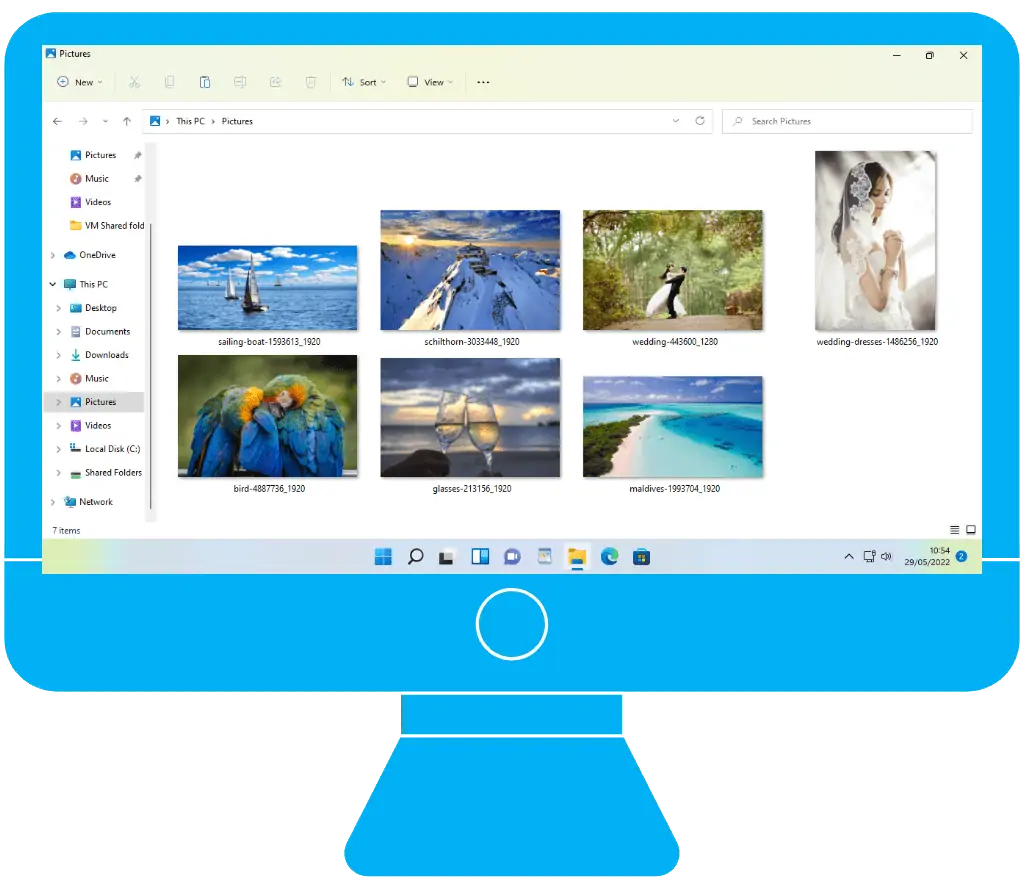Click the Delete icon in the toolbar
Image resolution: width=1024 pixels, height=883 pixels.
311,82
